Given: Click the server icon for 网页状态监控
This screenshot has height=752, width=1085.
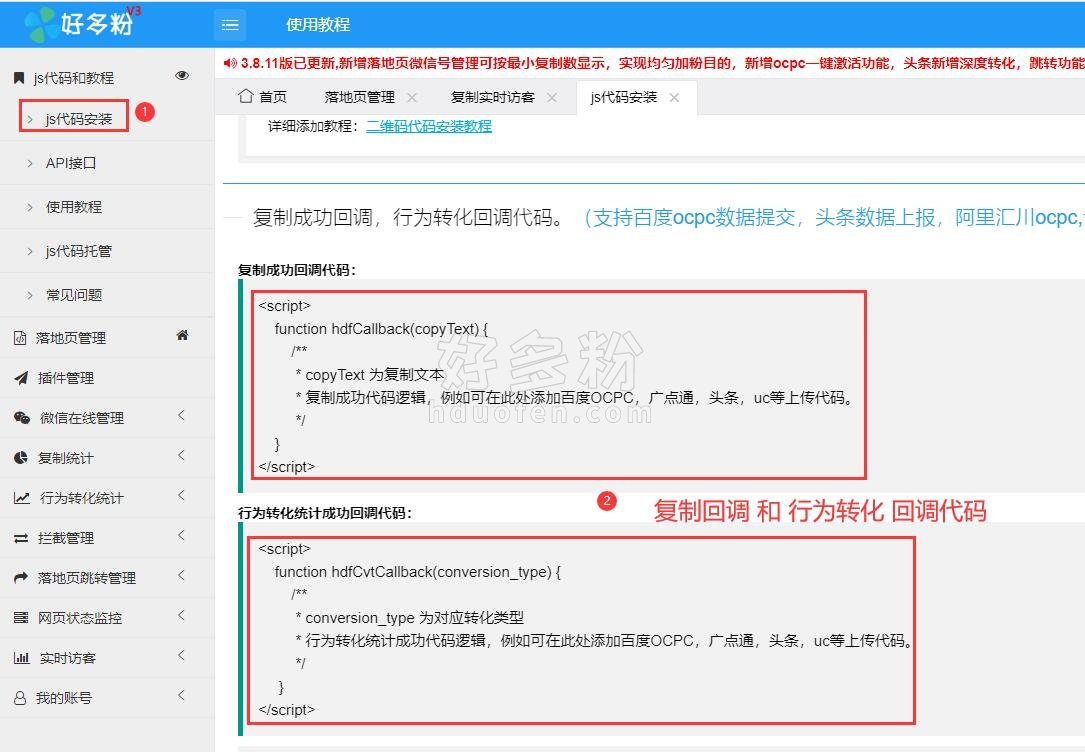Looking at the screenshot, I should pyautogui.click(x=21, y=618).
